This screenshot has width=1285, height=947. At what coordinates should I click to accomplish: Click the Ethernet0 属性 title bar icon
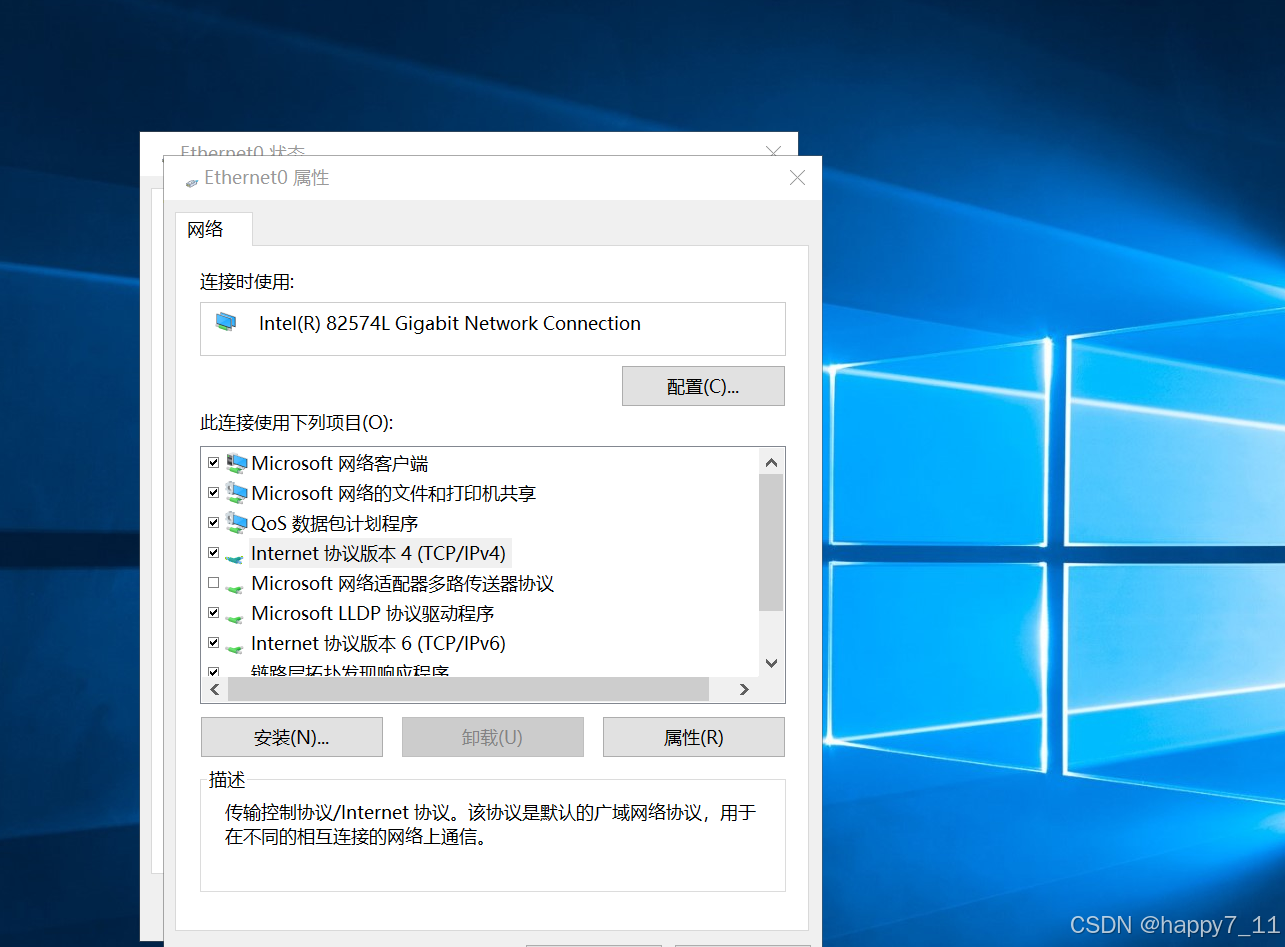coord(192,181)
